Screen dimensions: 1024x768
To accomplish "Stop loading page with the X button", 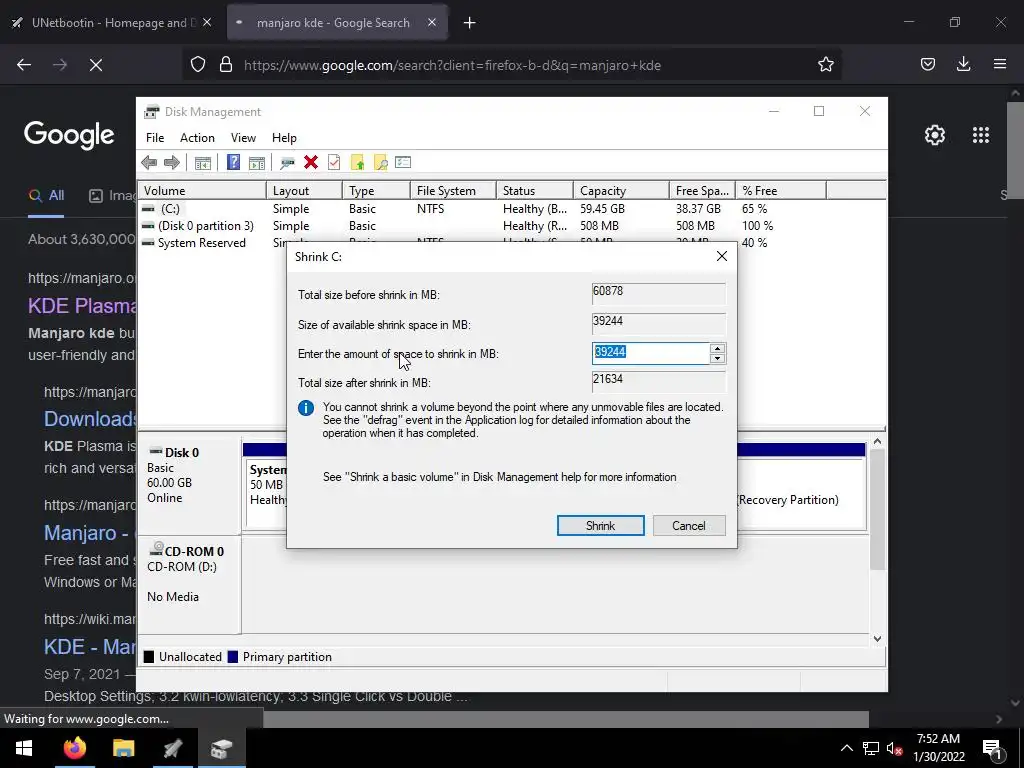I will coord(95,65).
